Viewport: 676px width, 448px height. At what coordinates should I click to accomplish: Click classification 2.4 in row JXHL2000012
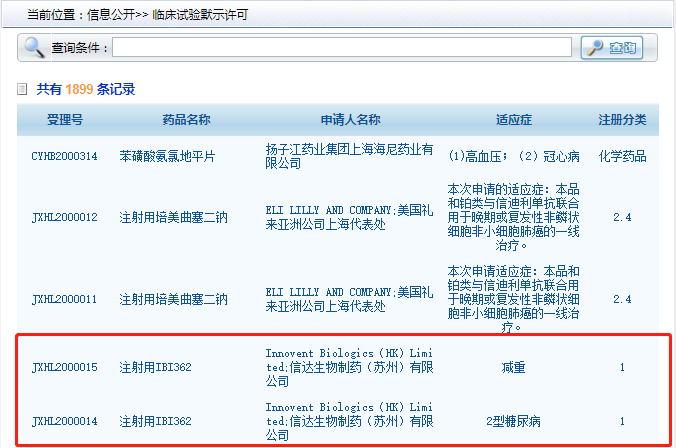[x=622, y=217]
